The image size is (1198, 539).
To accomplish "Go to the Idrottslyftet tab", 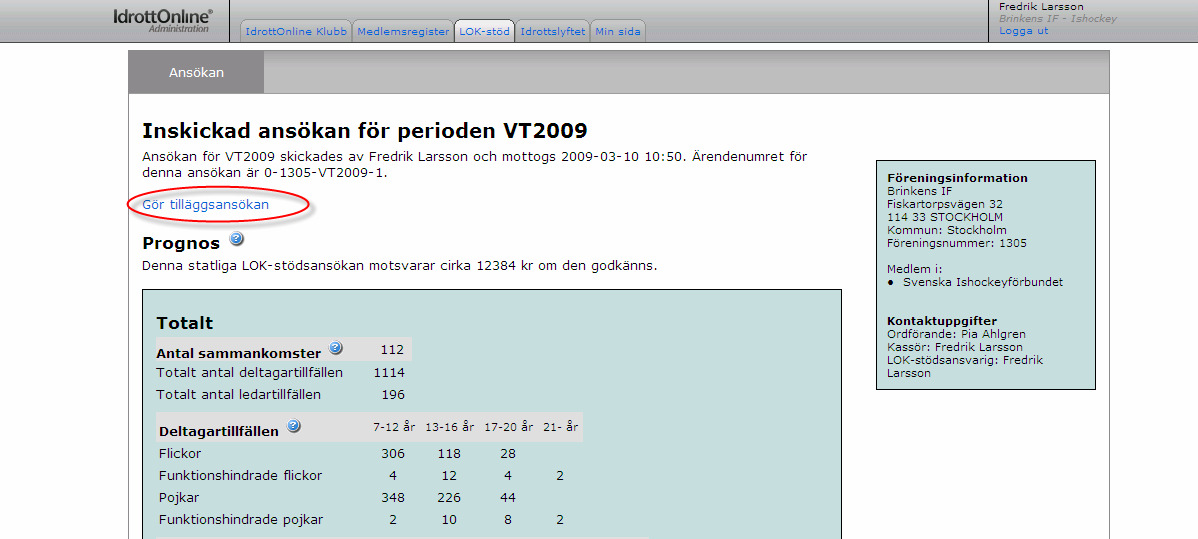I will 552,31.
